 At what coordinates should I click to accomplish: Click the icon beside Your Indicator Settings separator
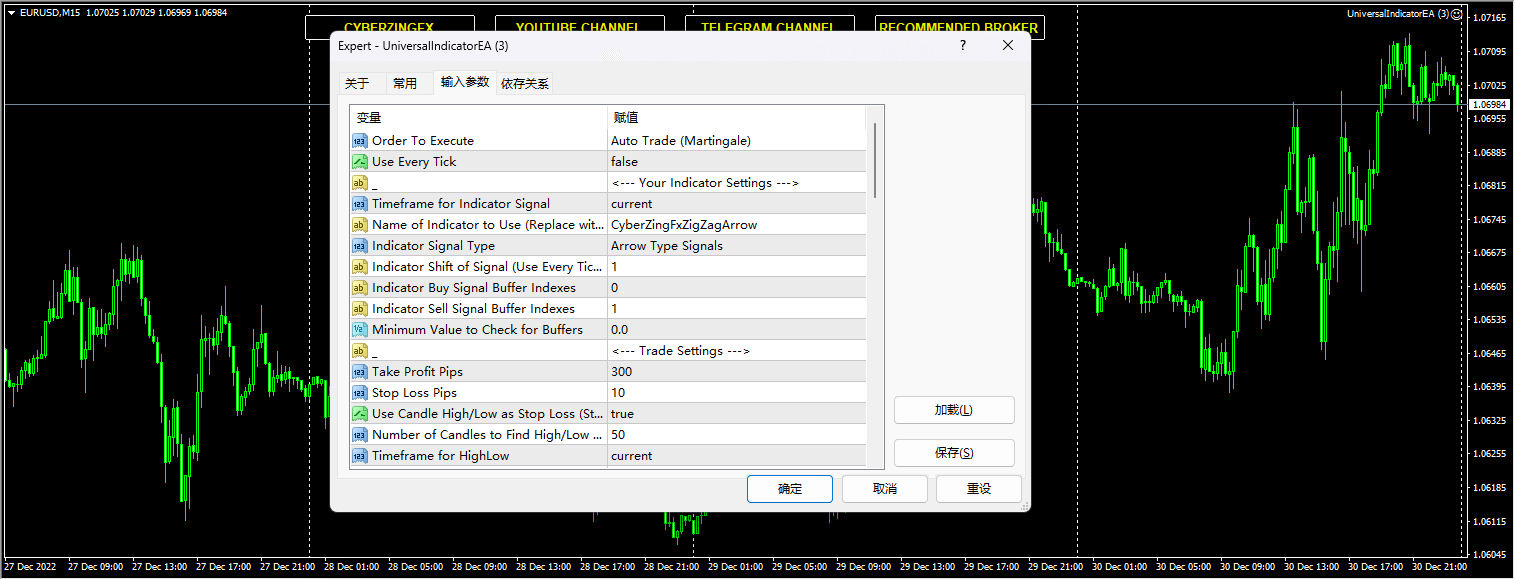click(359, 183)
